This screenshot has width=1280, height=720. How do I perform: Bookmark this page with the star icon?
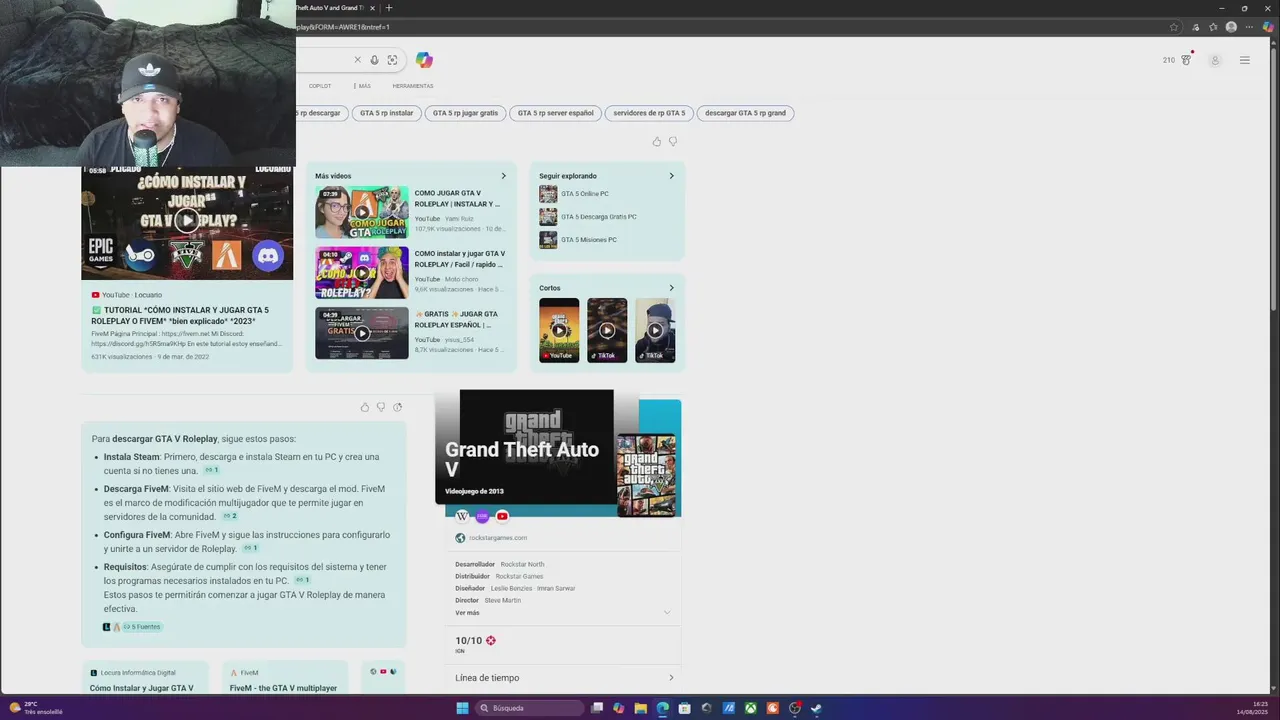(x=1174, y=27)
